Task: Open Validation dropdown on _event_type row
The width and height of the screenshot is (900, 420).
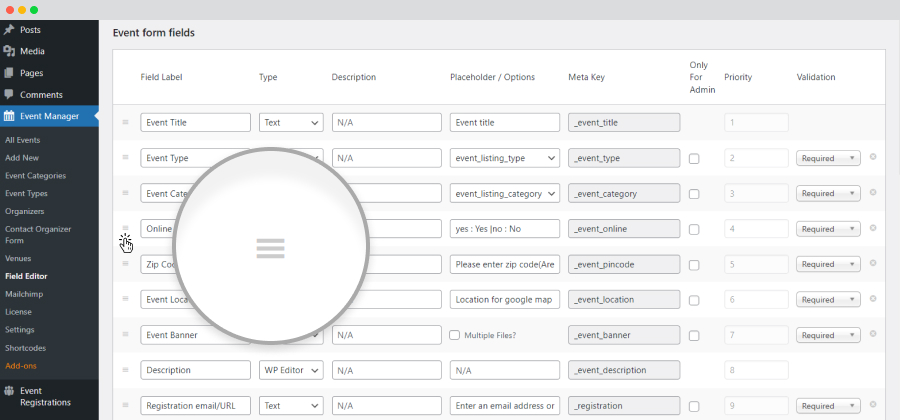Action: point(828,158)
